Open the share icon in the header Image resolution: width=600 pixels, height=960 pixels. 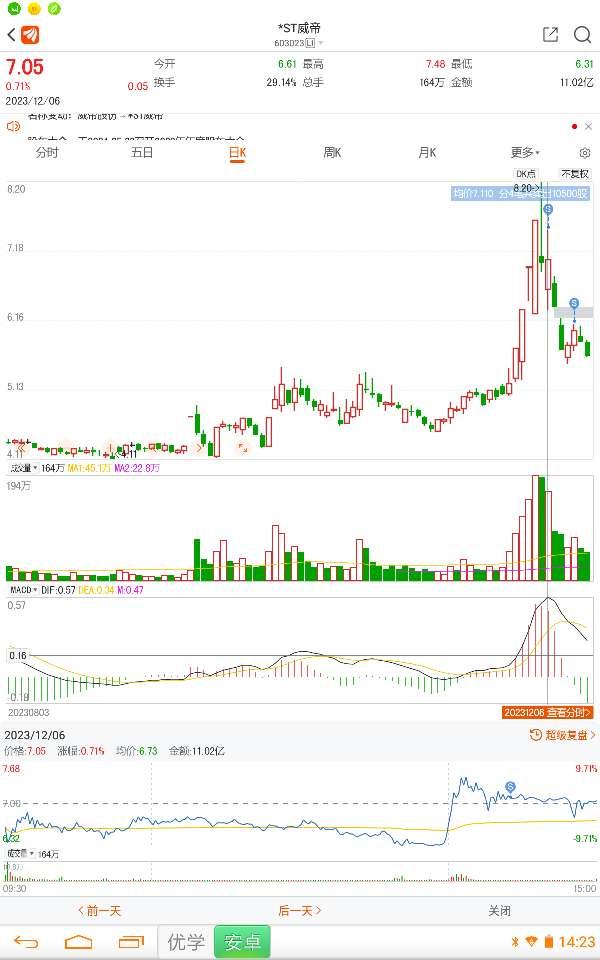(x=550, y=35)
